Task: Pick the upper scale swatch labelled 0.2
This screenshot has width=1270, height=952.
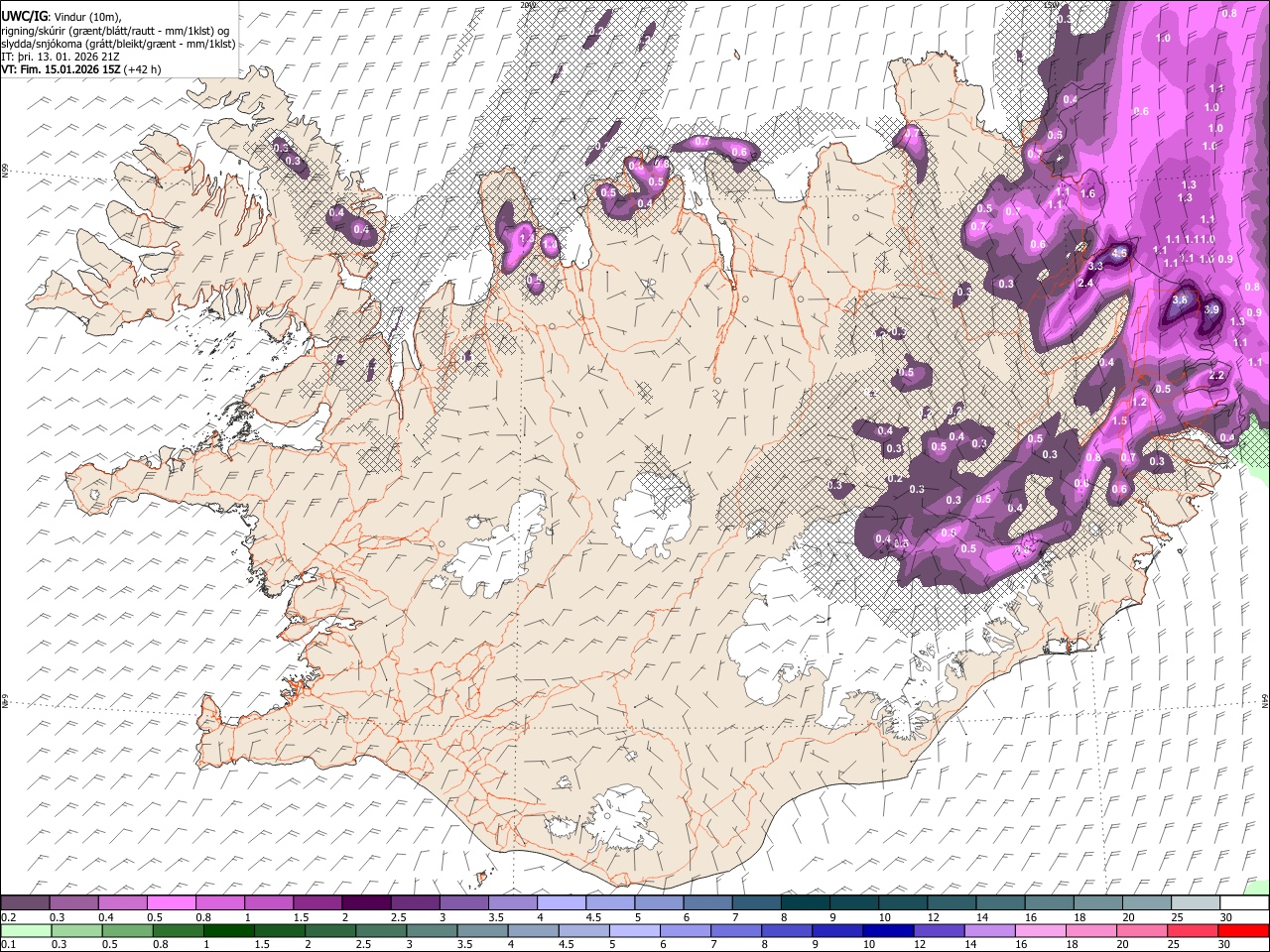Action: coord(25,903)
